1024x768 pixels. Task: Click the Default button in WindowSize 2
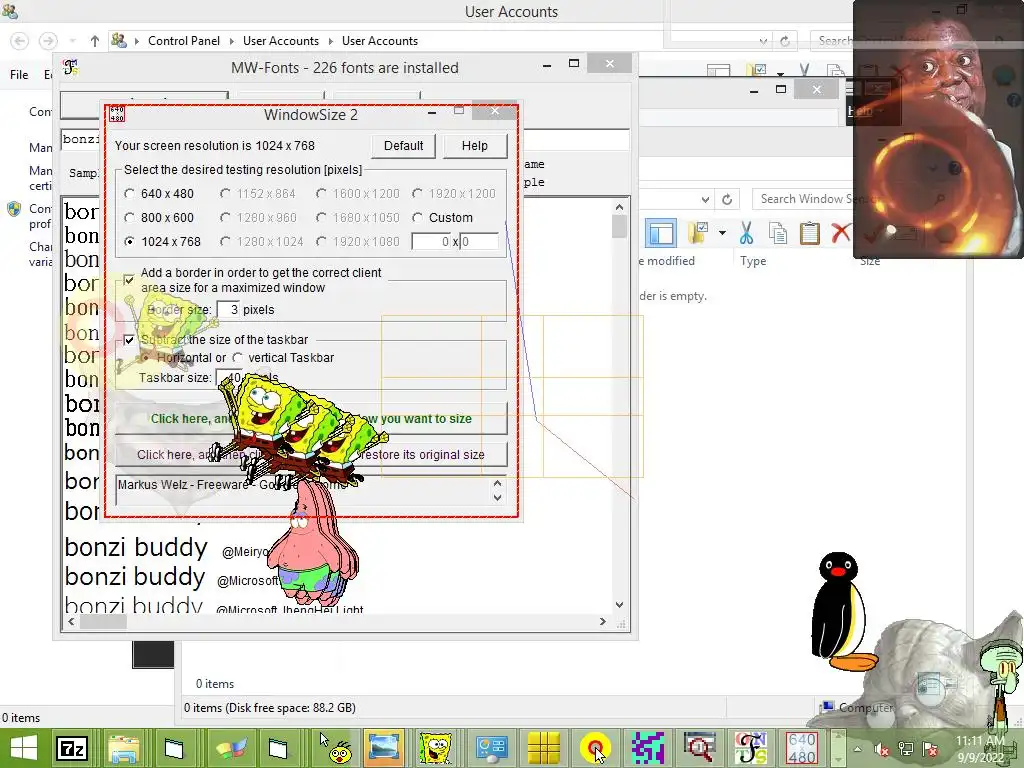[x=404, y=146]
